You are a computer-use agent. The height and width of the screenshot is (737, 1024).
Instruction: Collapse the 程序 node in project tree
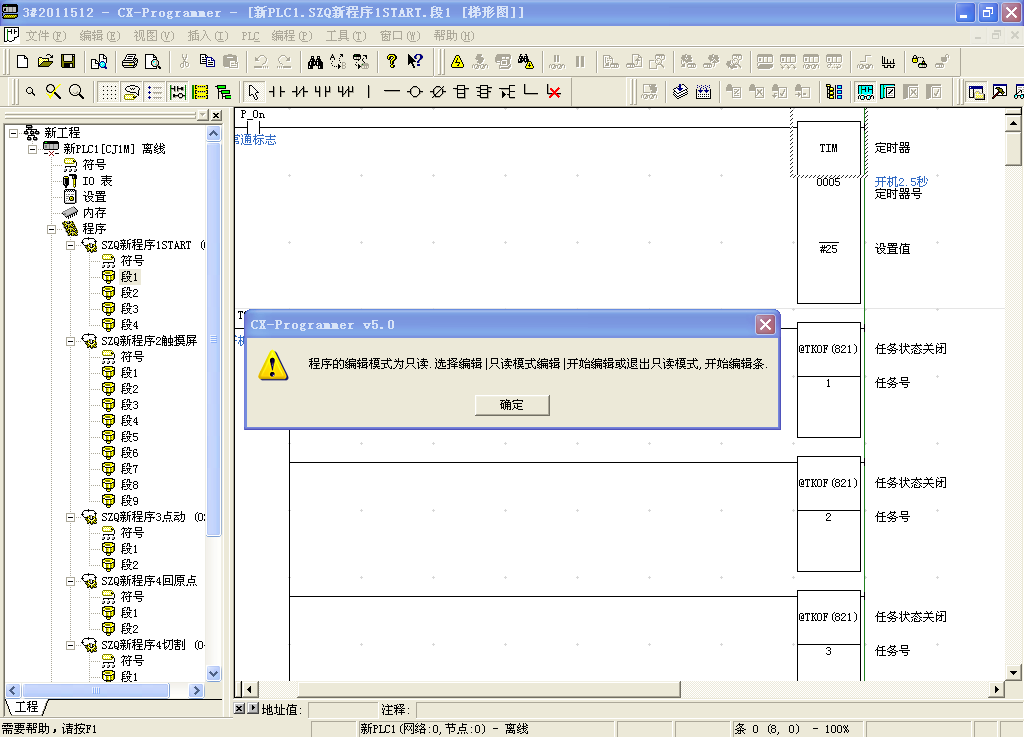pos(52,229)
